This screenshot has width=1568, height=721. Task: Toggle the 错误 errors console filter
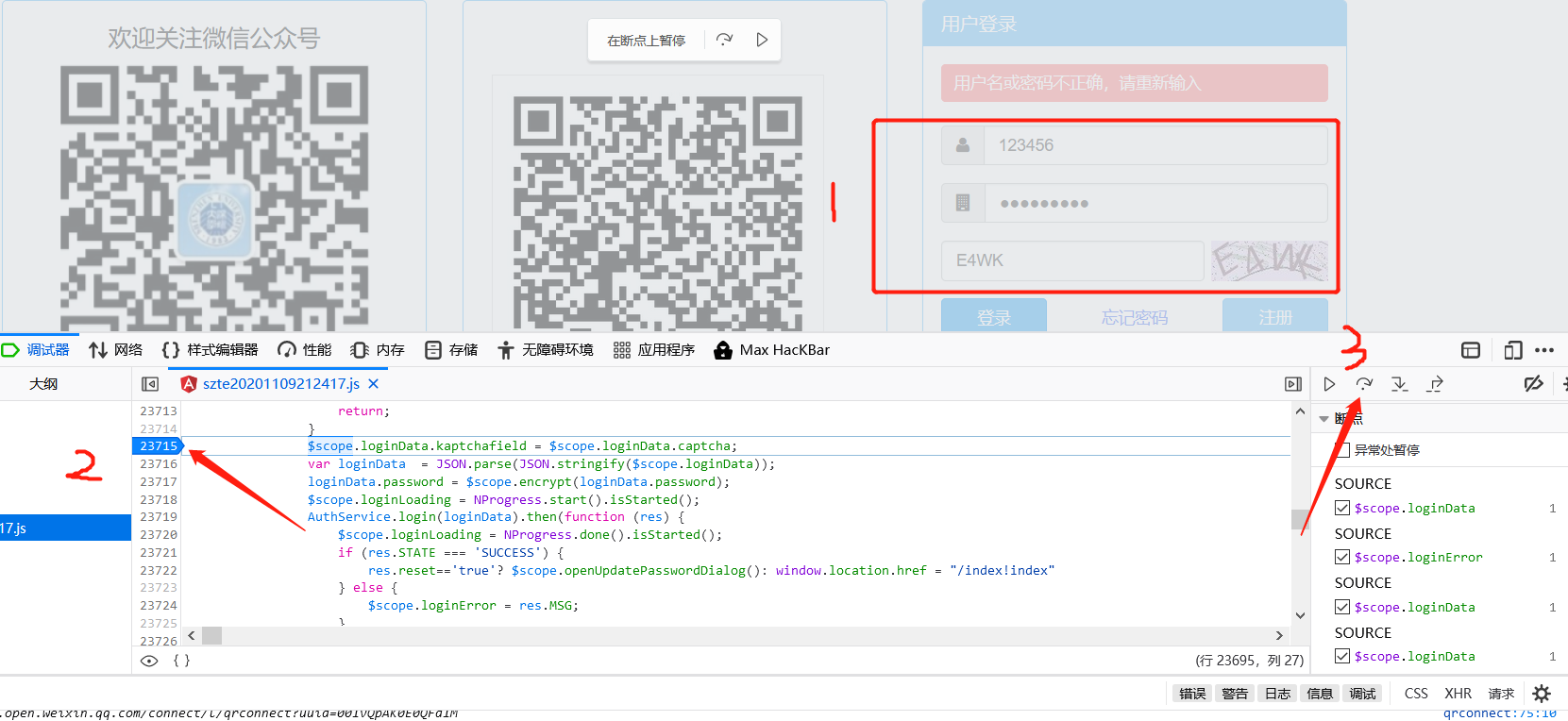click(1192, 694)
